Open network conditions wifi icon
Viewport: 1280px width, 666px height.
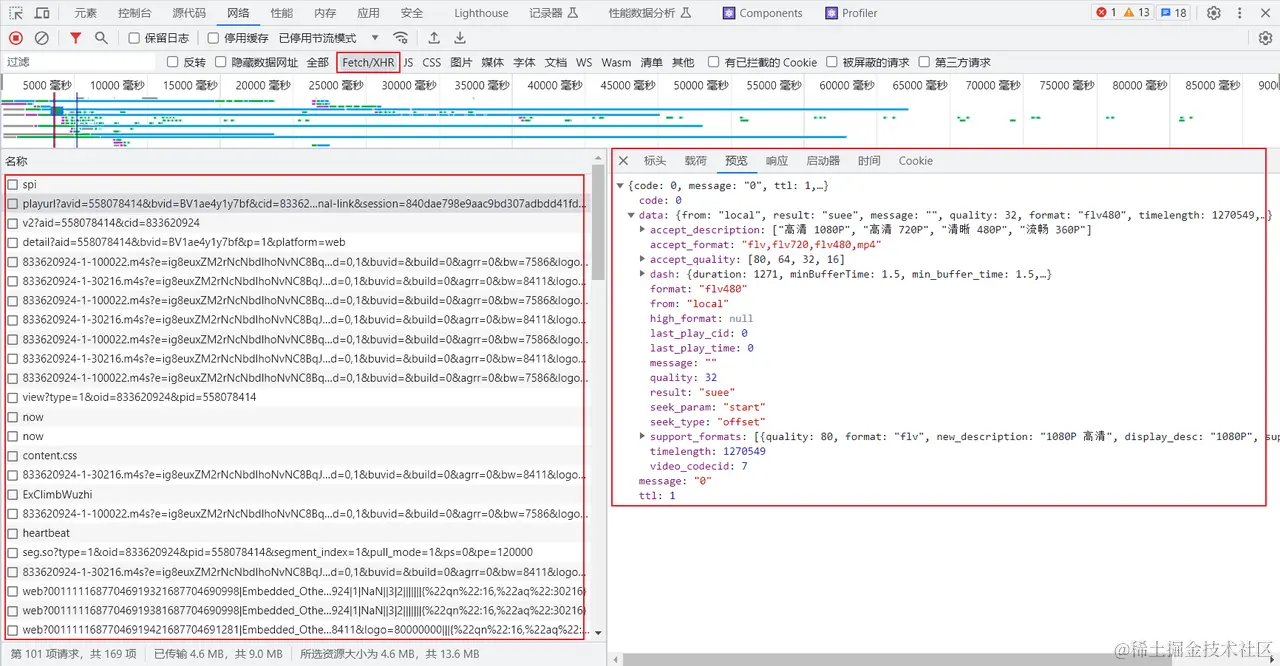pos(401,38)
